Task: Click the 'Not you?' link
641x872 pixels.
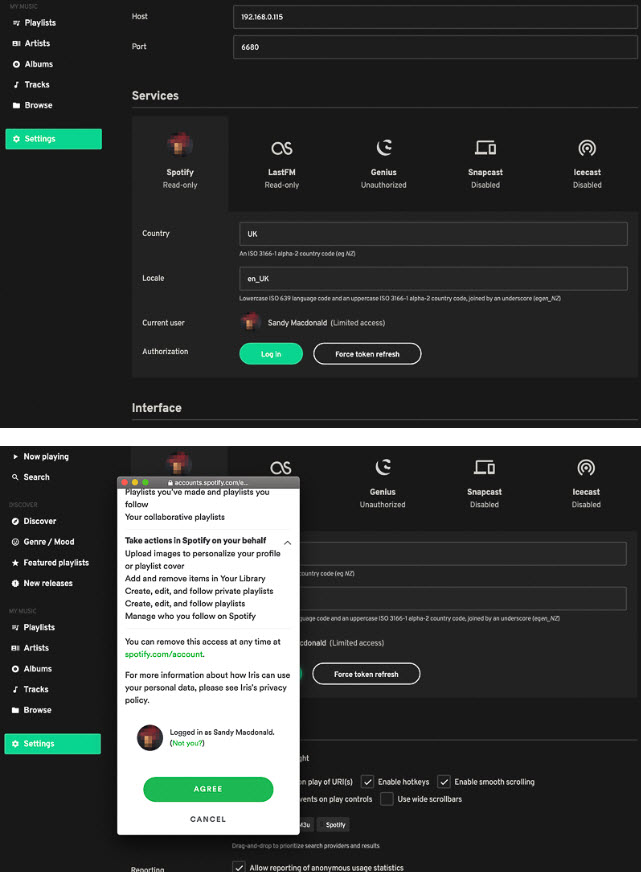Action: point(187,743)
